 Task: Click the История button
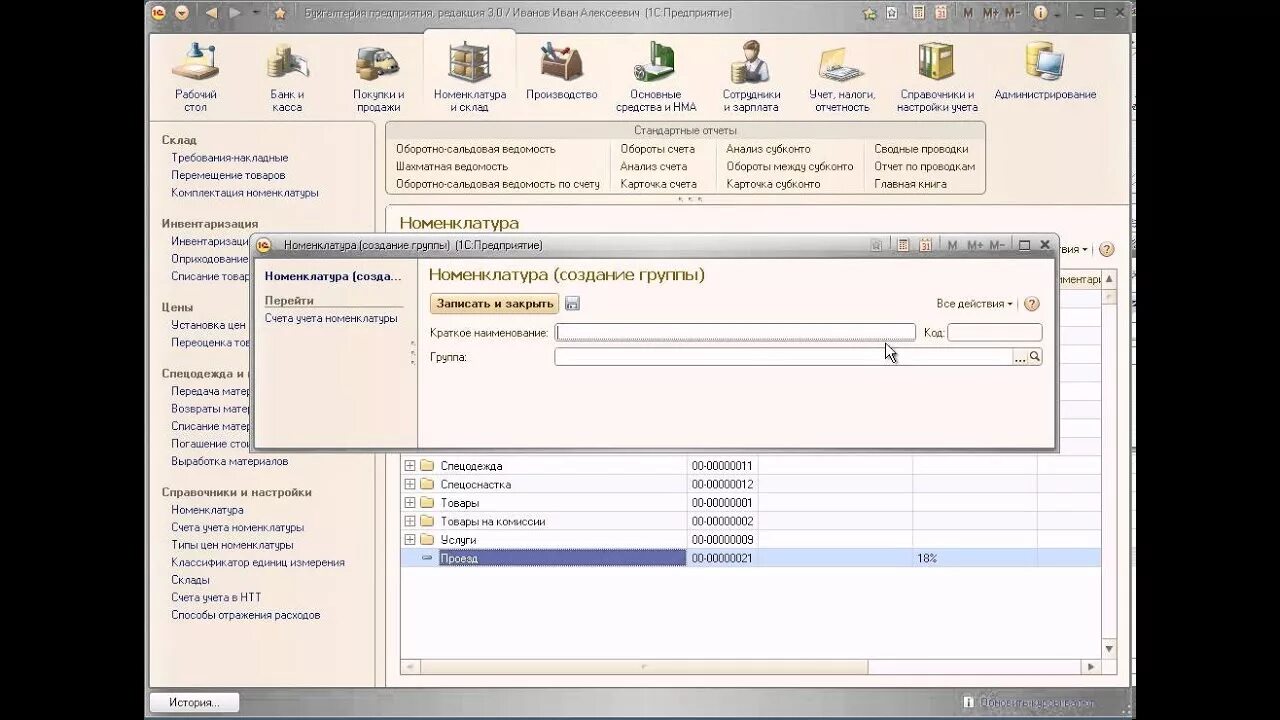point(194,702)
